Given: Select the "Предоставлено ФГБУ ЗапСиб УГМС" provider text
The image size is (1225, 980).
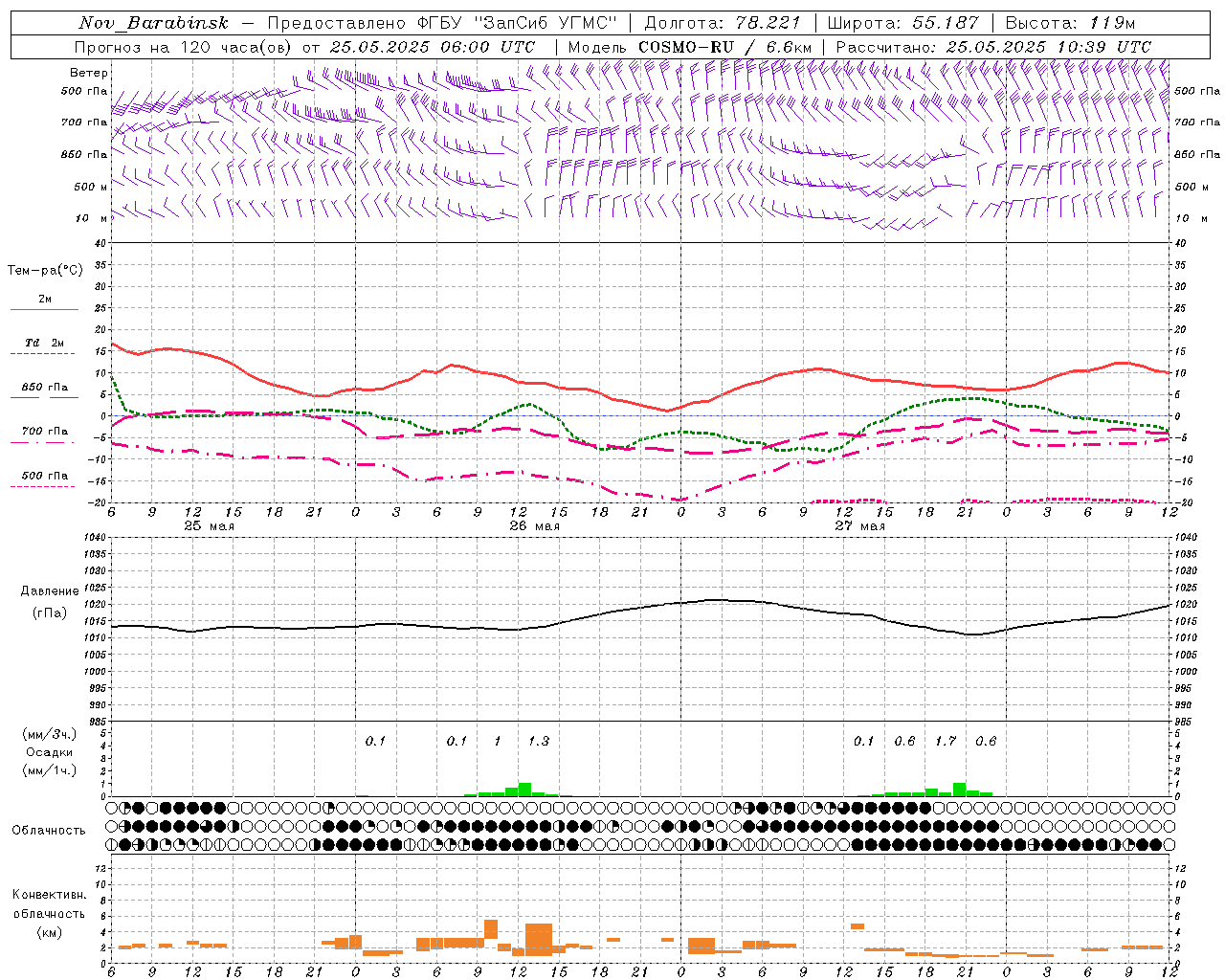Looking at the screenshot, I should click(442, 23).
